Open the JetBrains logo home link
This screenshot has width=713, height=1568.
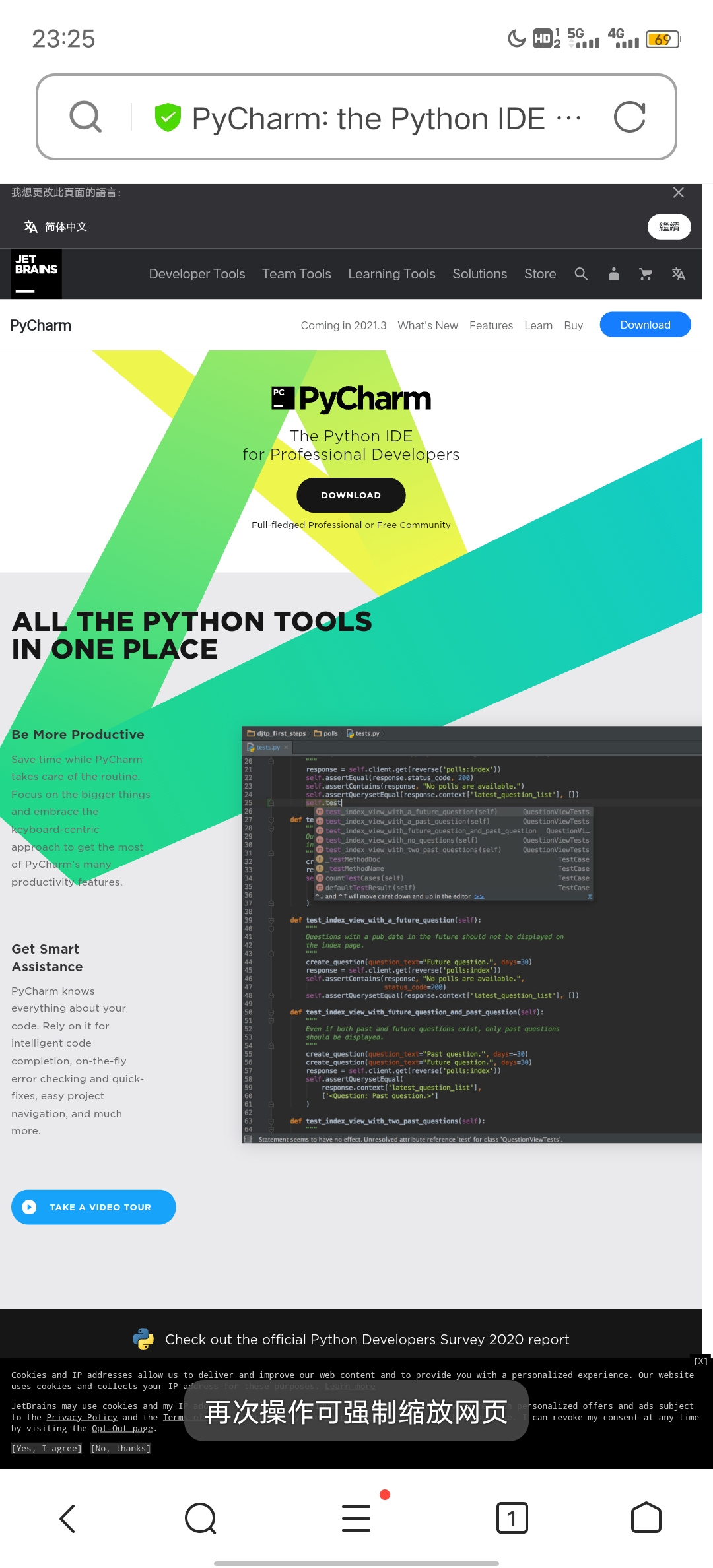36,274
